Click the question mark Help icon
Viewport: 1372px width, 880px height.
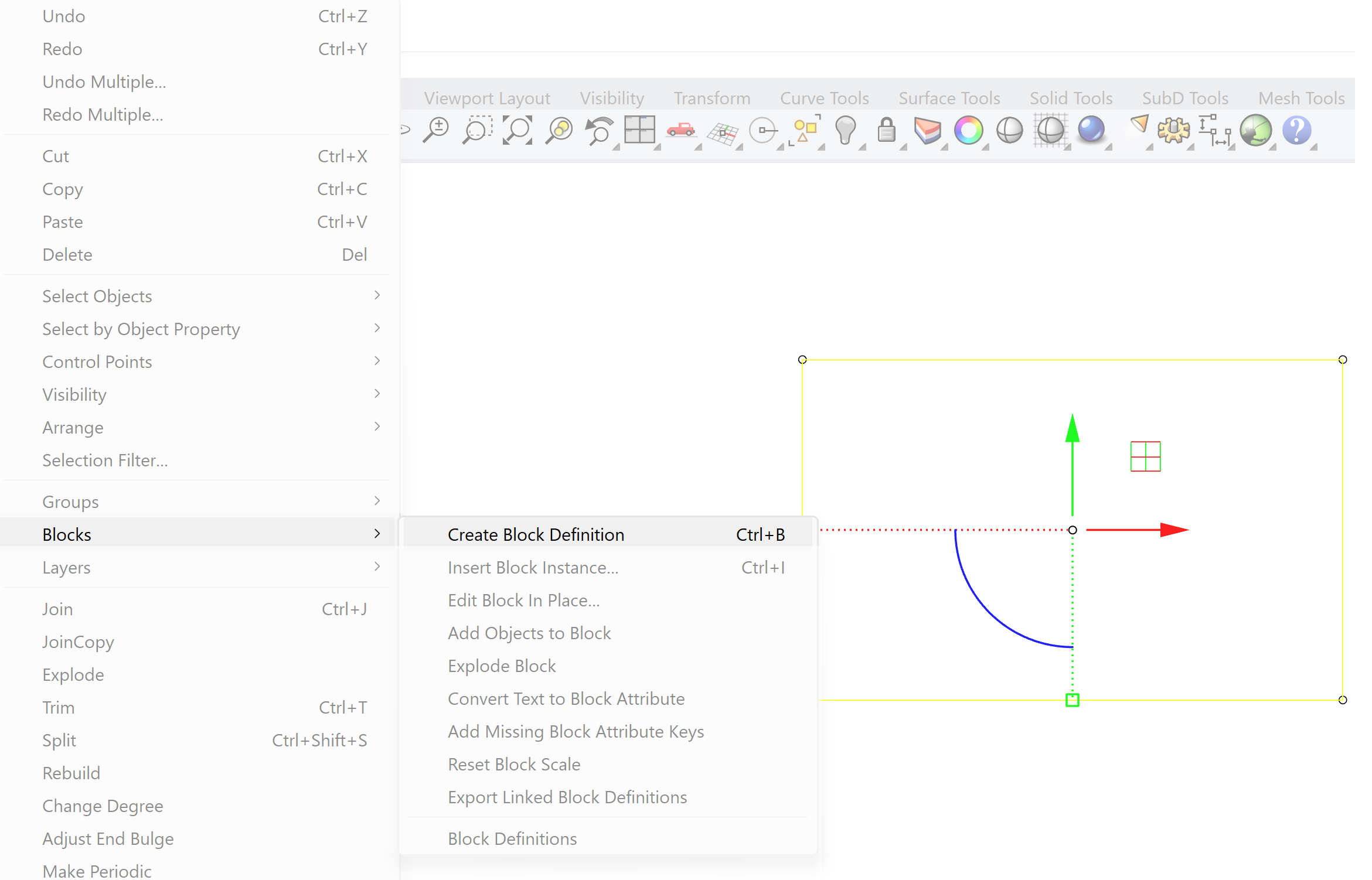point(1296,130)
